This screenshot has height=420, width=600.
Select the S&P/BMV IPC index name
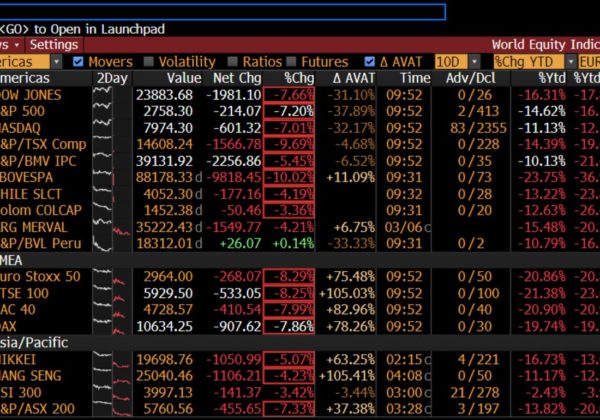coord(38,161)
